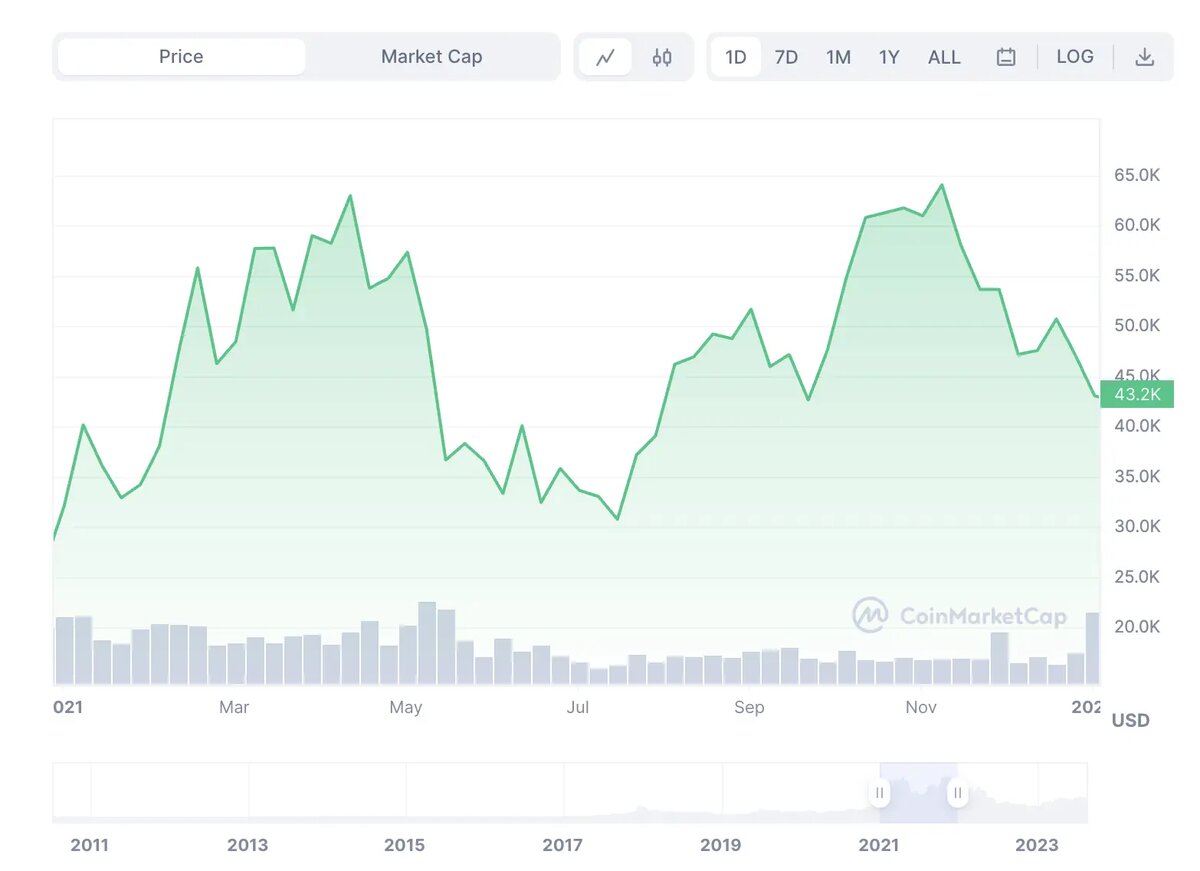This screenshot has height=871, width=1200.
Task: Switch to candlestick chart icon
Action: (x=662, y=57)
